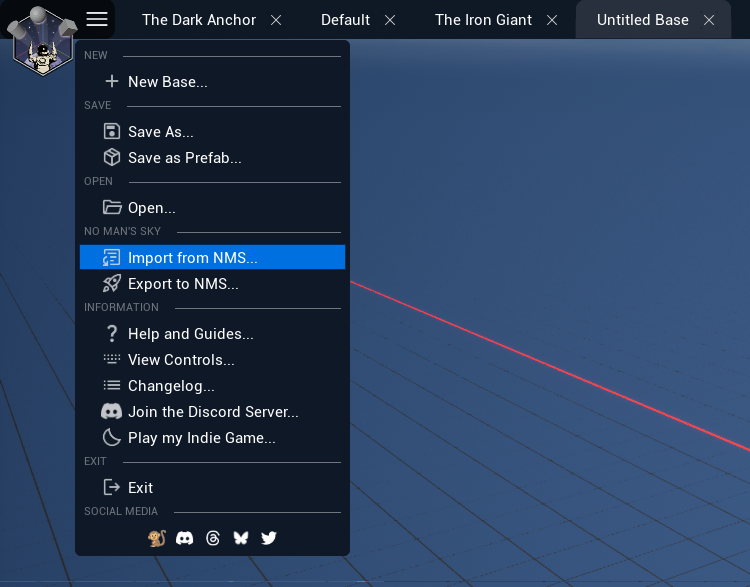Choose New Base from the menu
This screenshot has height=587, width=750.
pos(167,82)
